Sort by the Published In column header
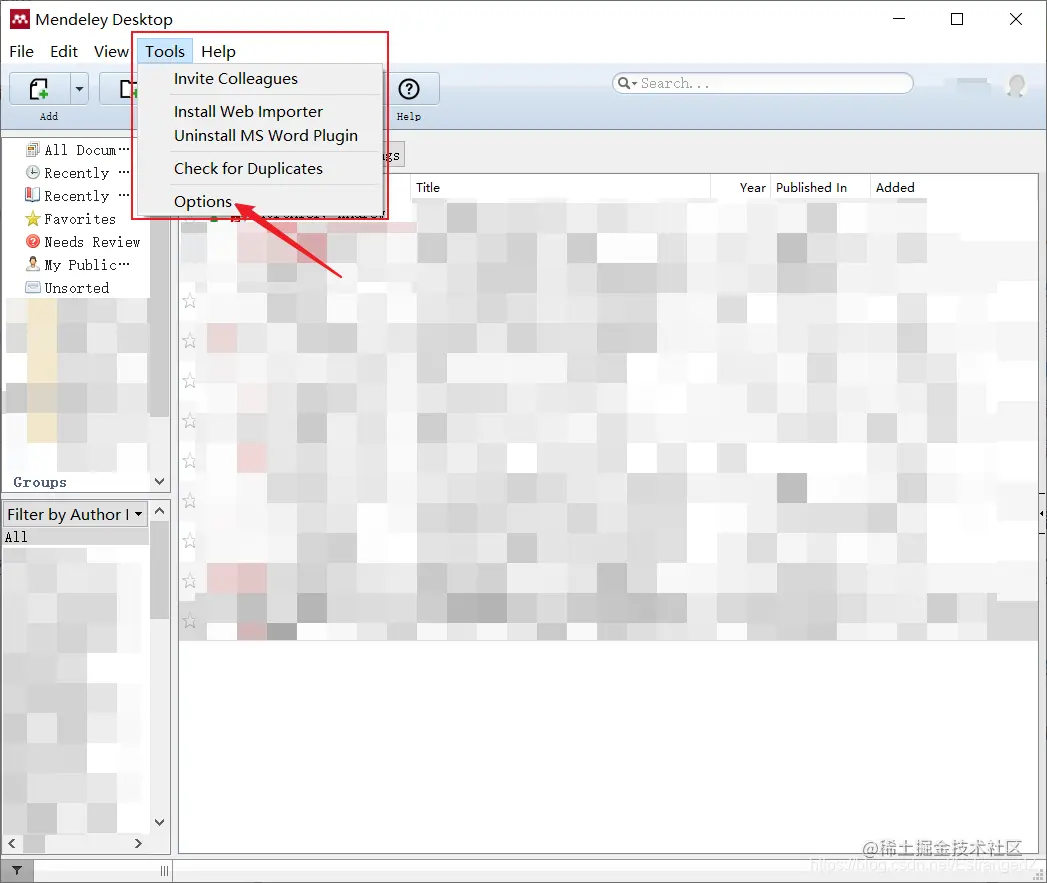Viewport: 1047px width, 883px height. coord(811,188)
